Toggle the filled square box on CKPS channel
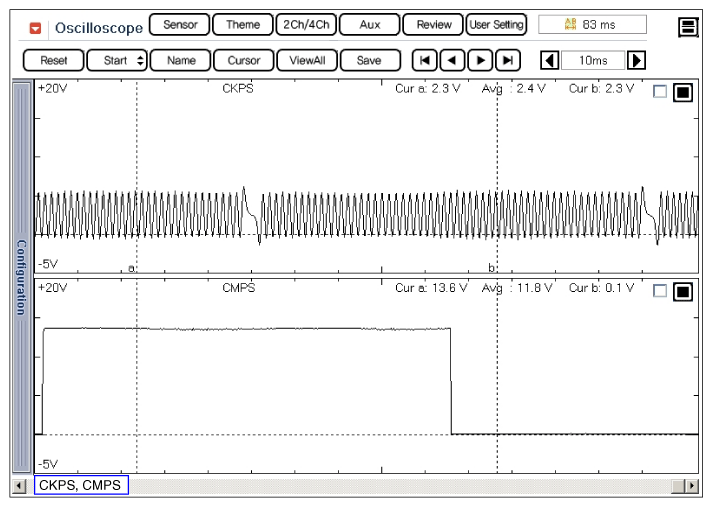712x507 pixels. pyautogui.click(x=683, y=92)
